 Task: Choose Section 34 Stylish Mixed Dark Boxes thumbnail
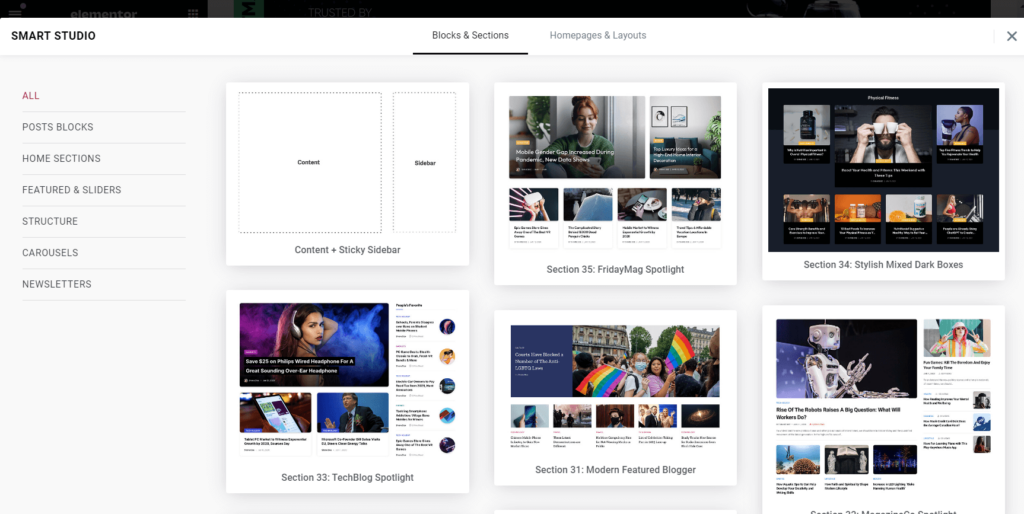point(884,170)
